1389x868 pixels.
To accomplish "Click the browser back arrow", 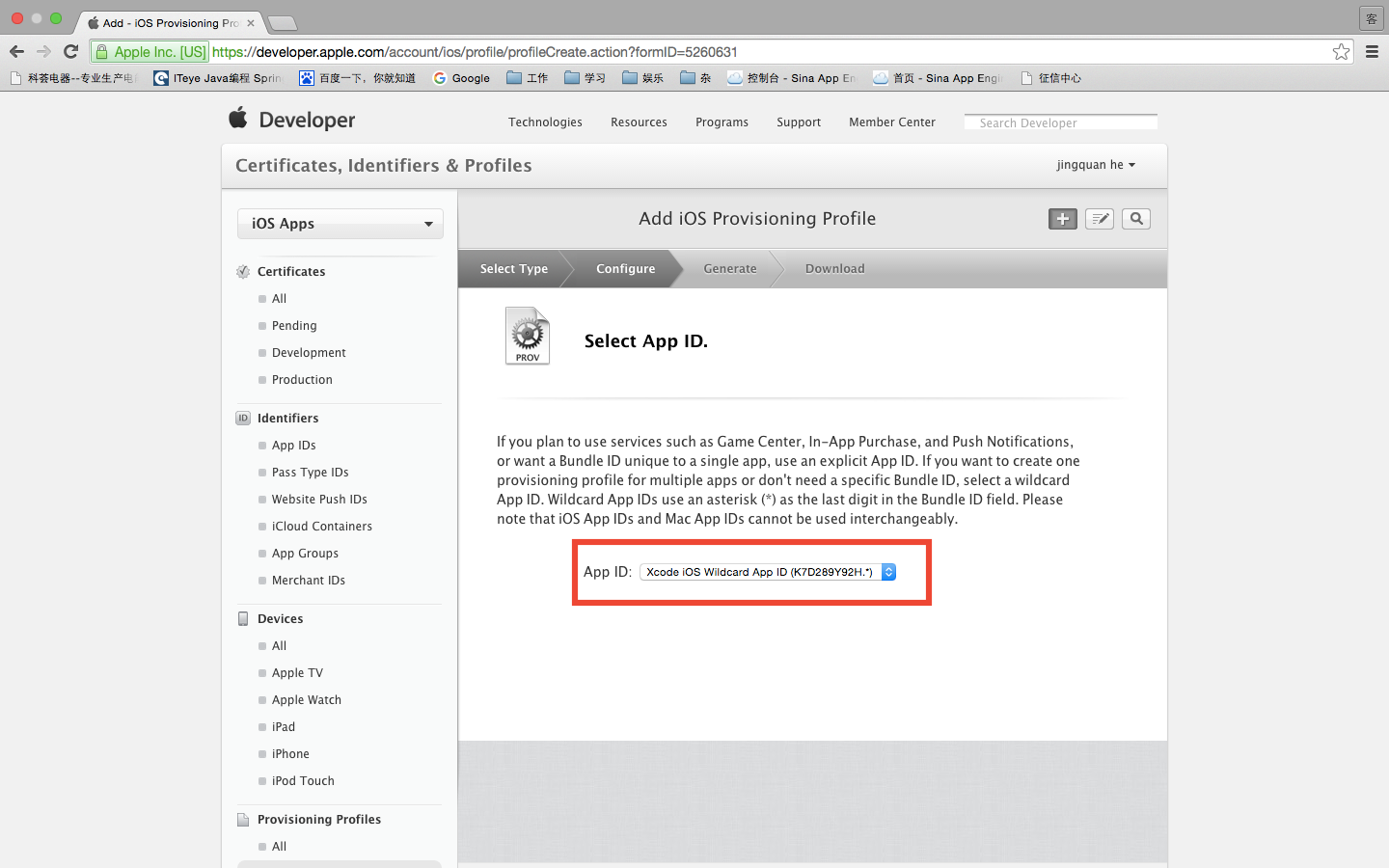I will click(x=16, y=51).
